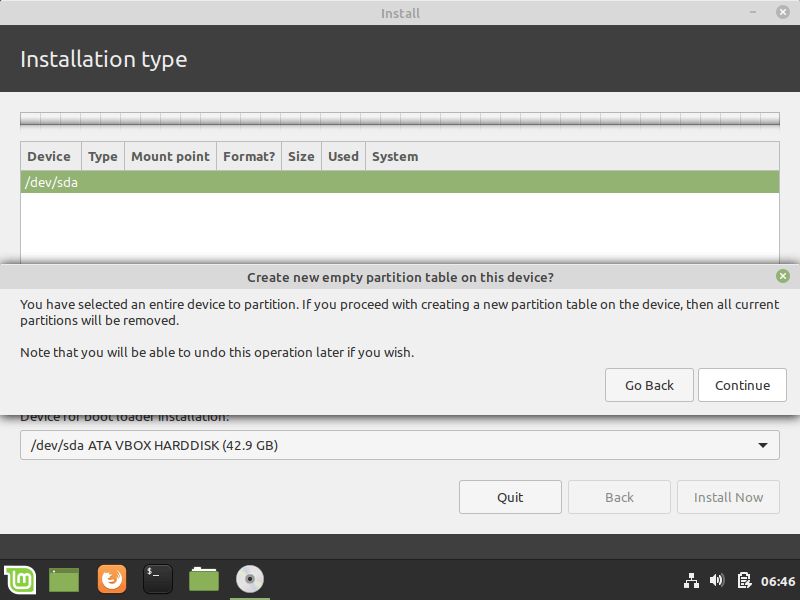The height and width of the screenshot is (600, 800).
Task: Click the show desktop icon beside the Mint menu
Action: pos(63,580)
